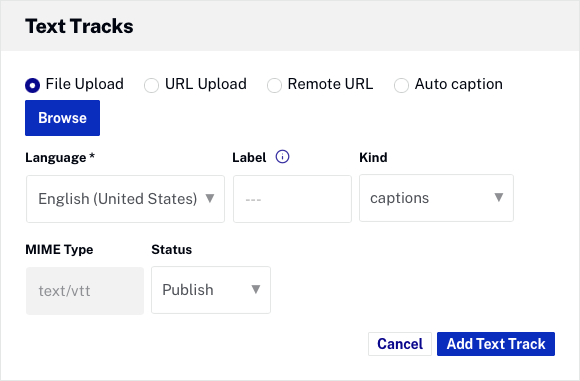Select the File Upload radio button
580x381 pixels.
tap(33, 85)
